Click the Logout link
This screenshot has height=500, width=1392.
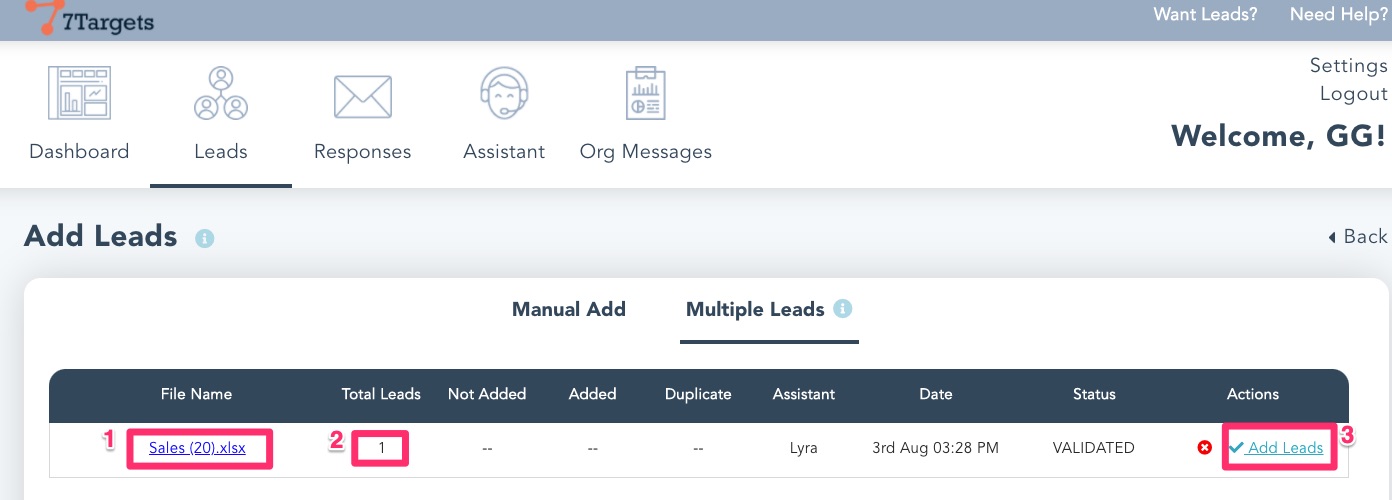tap(1353, 94)
